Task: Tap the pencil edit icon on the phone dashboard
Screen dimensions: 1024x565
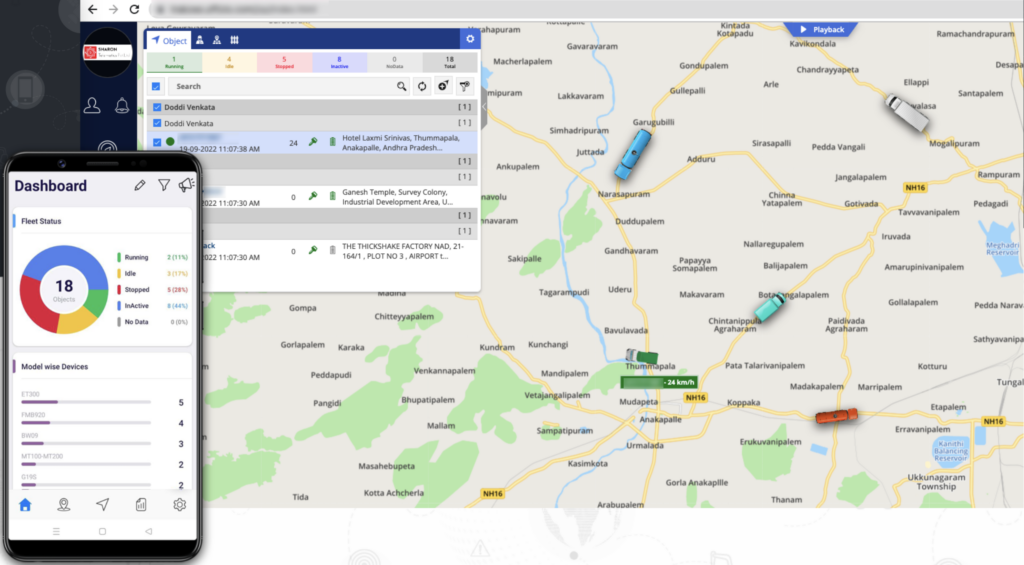Action: 140,185
